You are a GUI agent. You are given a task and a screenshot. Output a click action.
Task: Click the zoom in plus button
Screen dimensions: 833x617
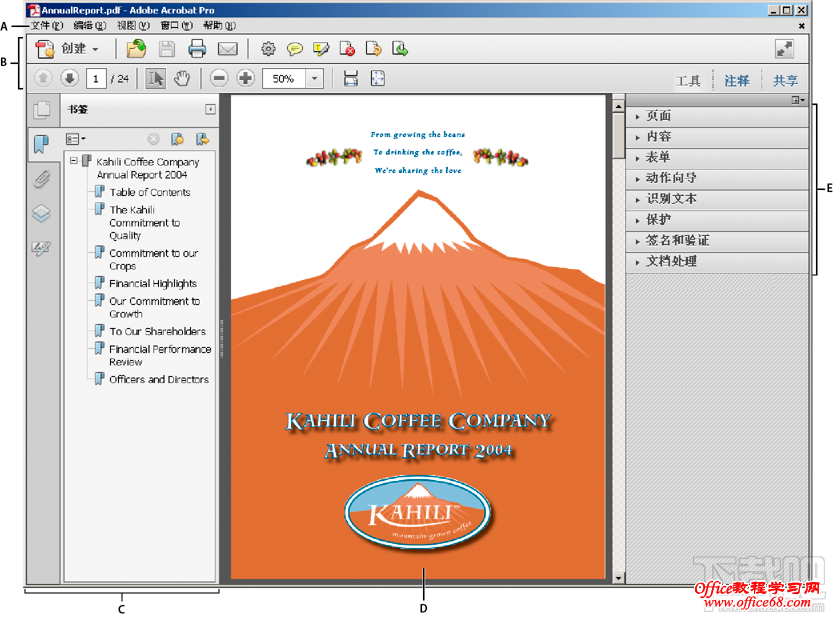pyautogui.click(x=245, y=79)
